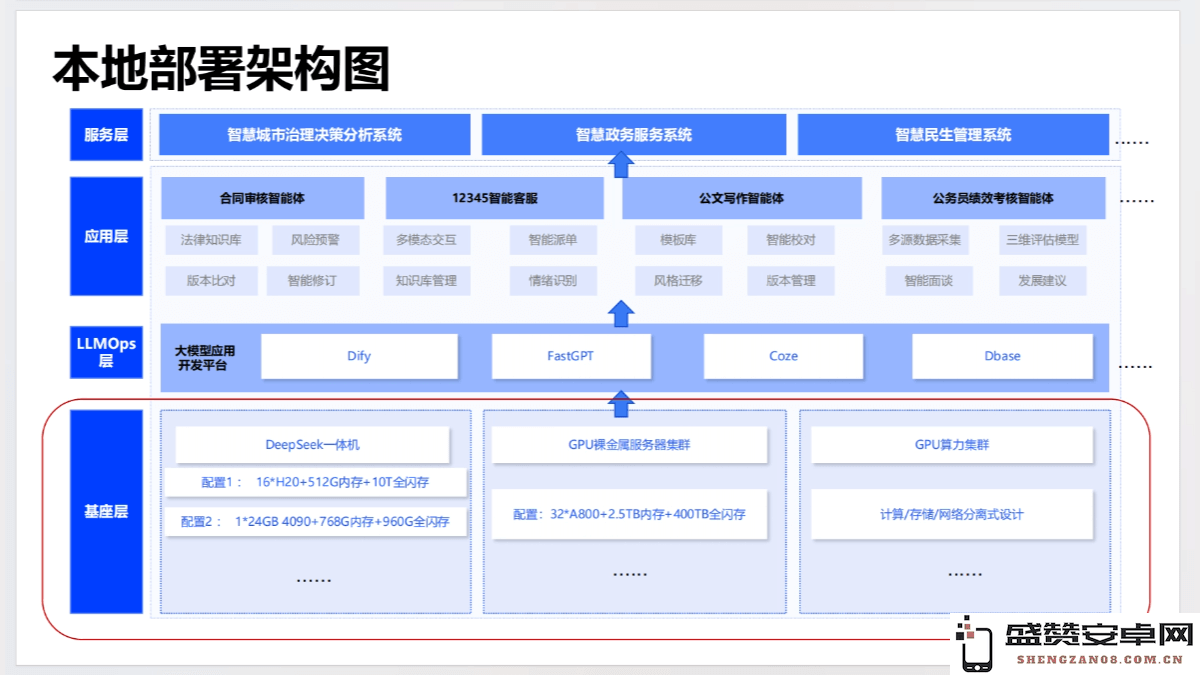Image resolution: width=1200 pixels, height=675 pixels.
Task: Select the 版本管理 item
Action: pos(791,281)
